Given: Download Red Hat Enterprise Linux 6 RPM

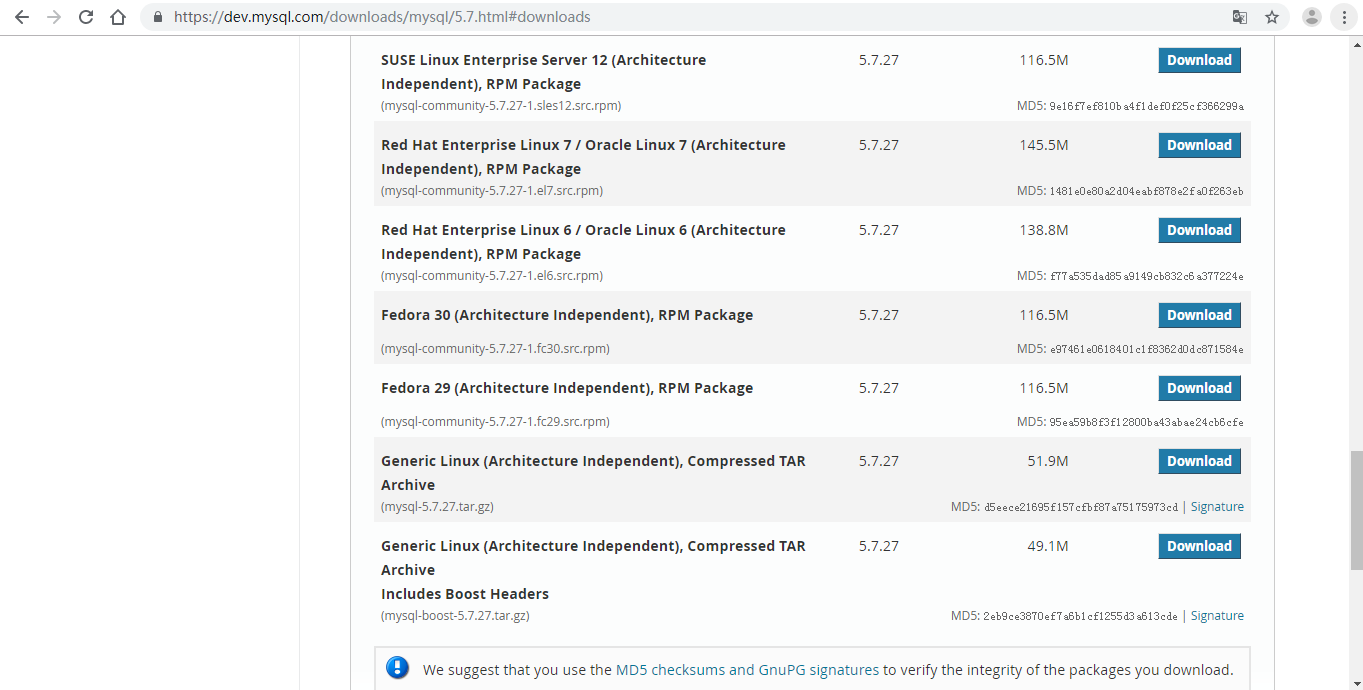Looking at the screenshot, I should tap(1200, 230).
